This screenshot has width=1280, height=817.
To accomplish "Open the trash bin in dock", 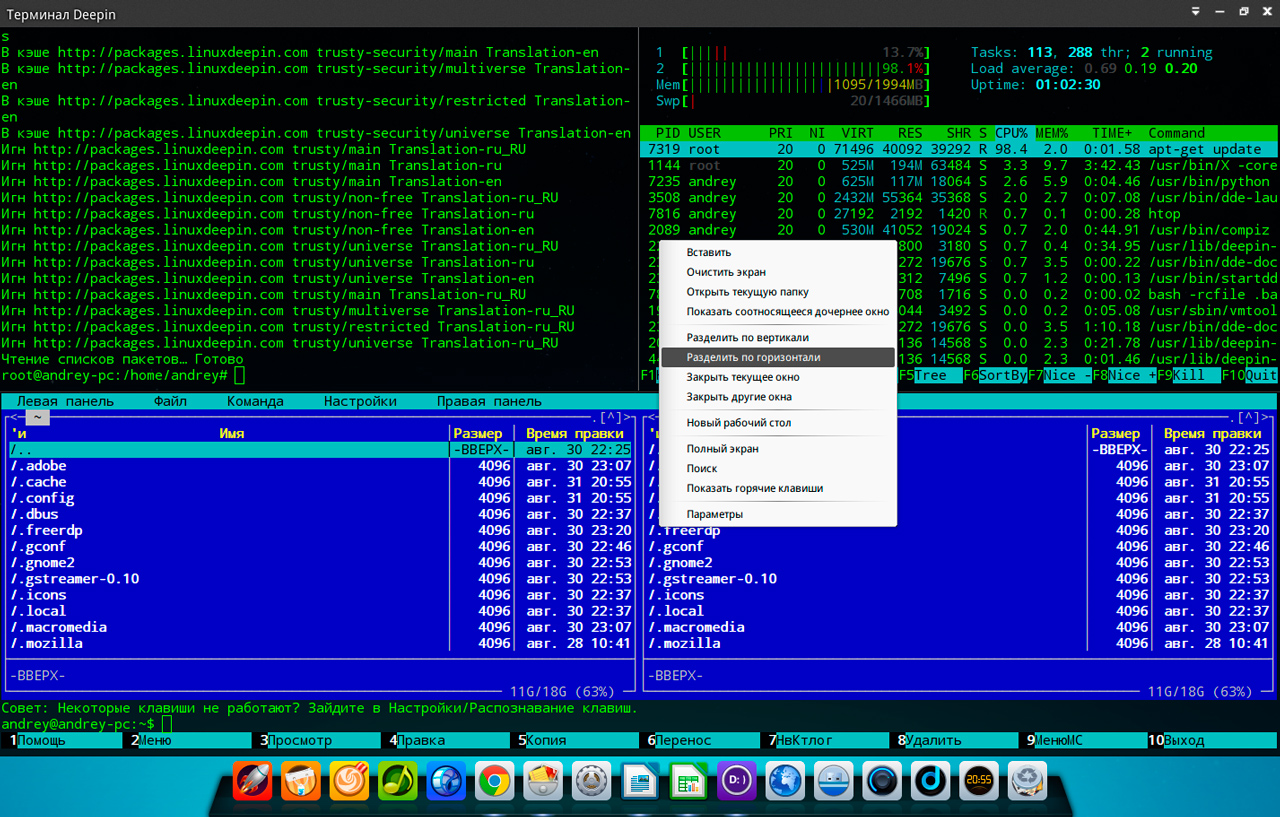I will click(x=1027, y=780).
